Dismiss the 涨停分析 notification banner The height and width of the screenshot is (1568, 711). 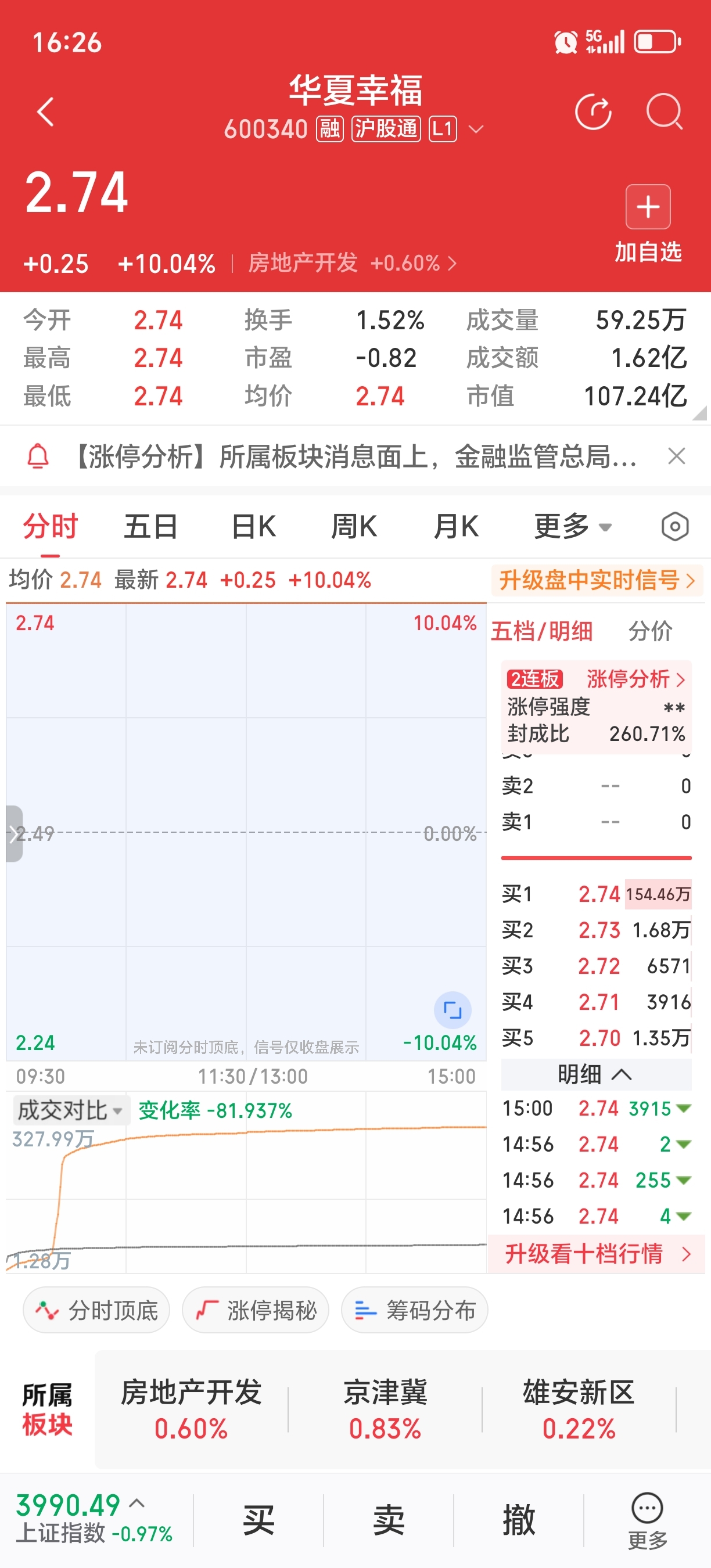(x=676, y=456)
